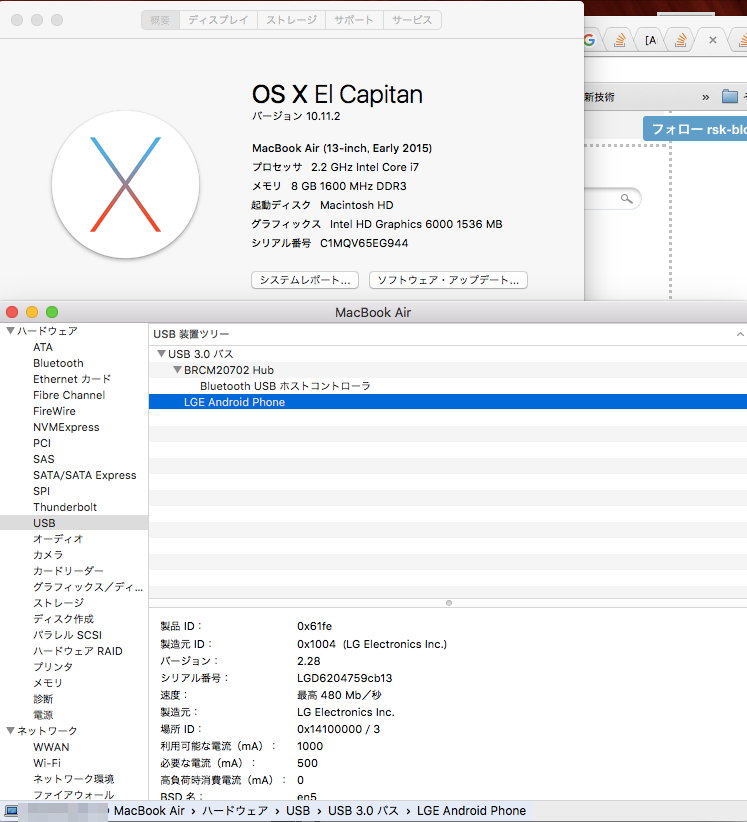This screenshot has height=822, width=747.
Task: Switch to the ディスプレイ tab
Action: [x=218, y=20]
